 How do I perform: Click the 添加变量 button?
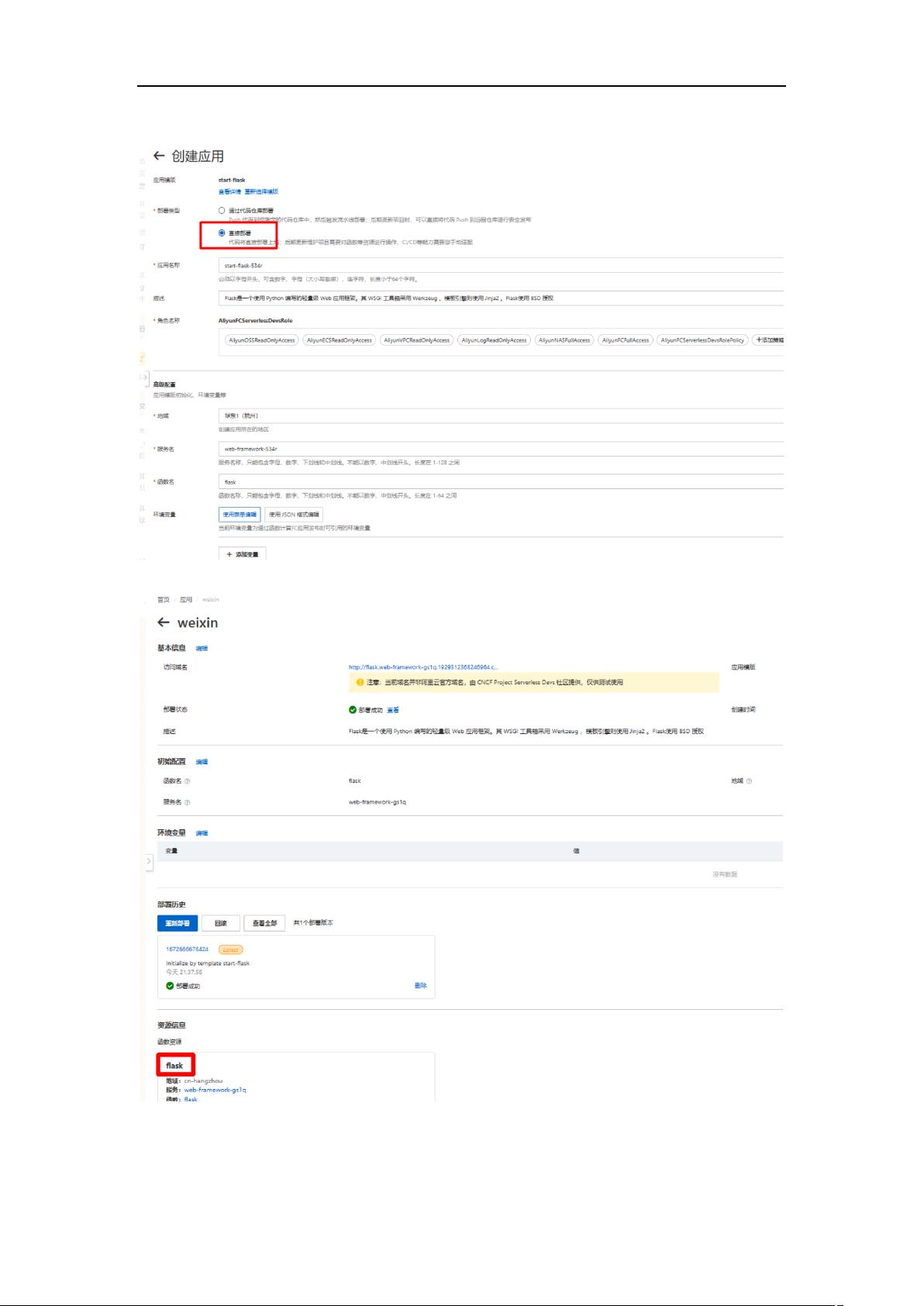coord(243,554)
